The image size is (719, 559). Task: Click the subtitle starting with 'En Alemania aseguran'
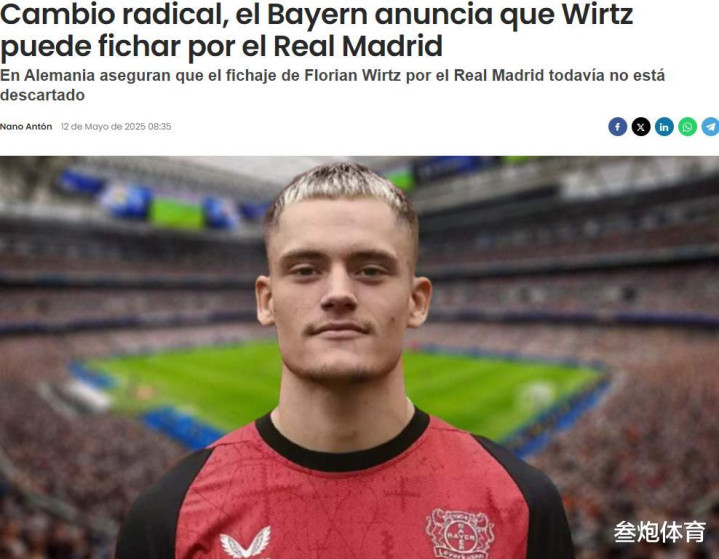tap(332, 85)
